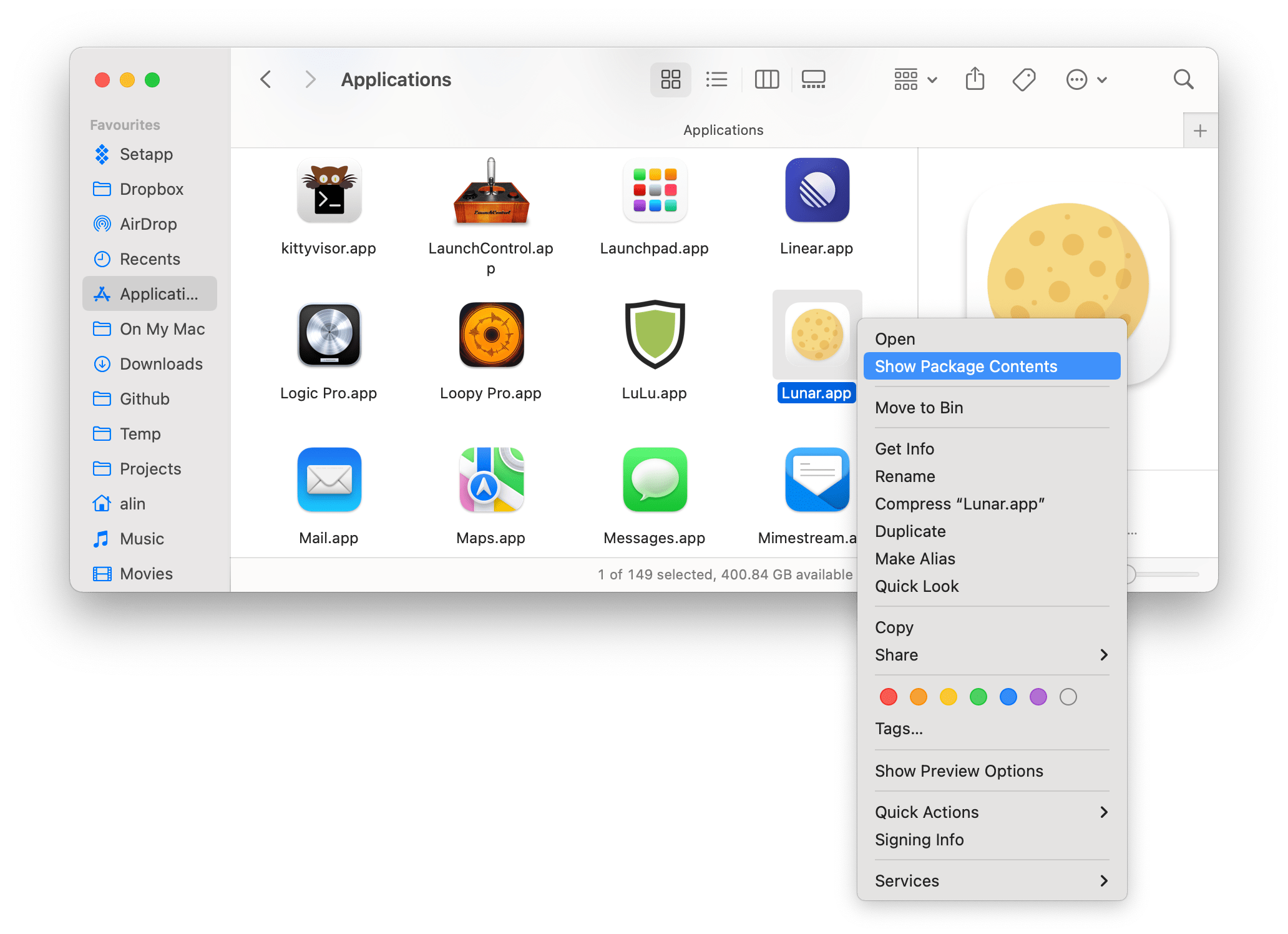Apply the red tag color
1288x934 pixels.
[x=889, y=697]
